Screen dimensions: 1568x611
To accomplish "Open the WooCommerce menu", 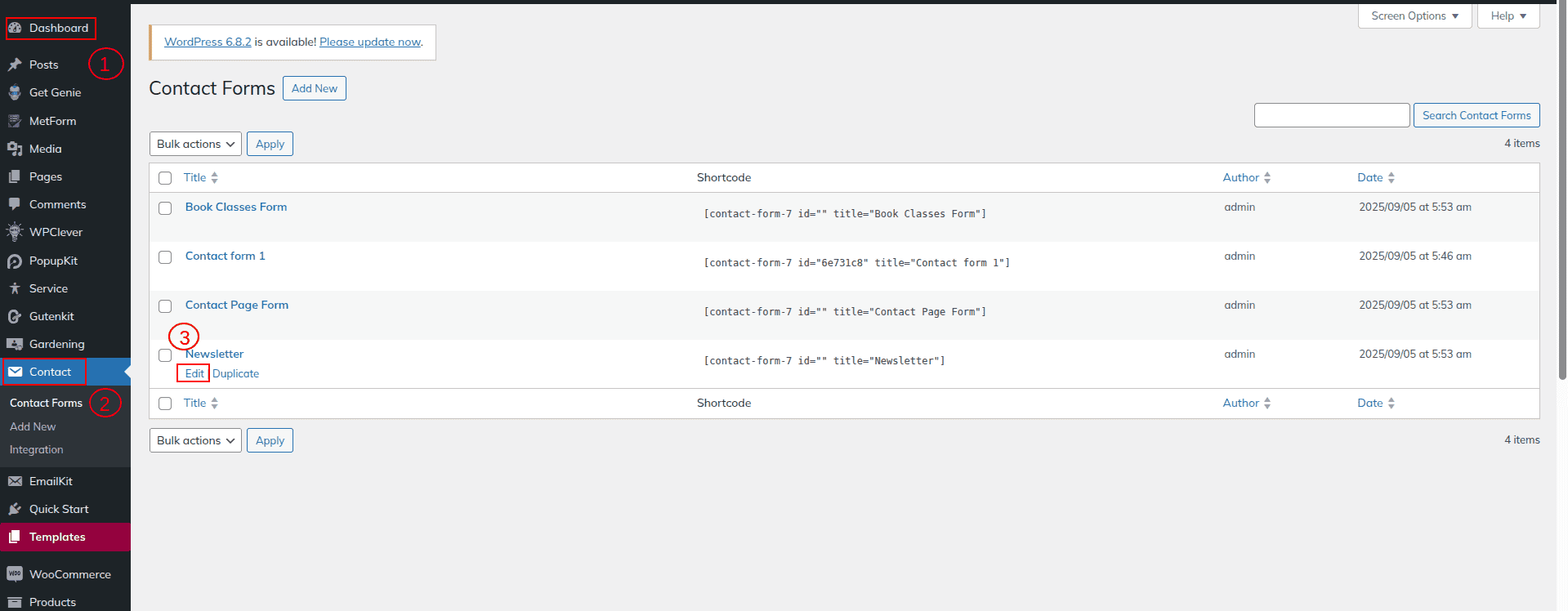I will [70, 574].
